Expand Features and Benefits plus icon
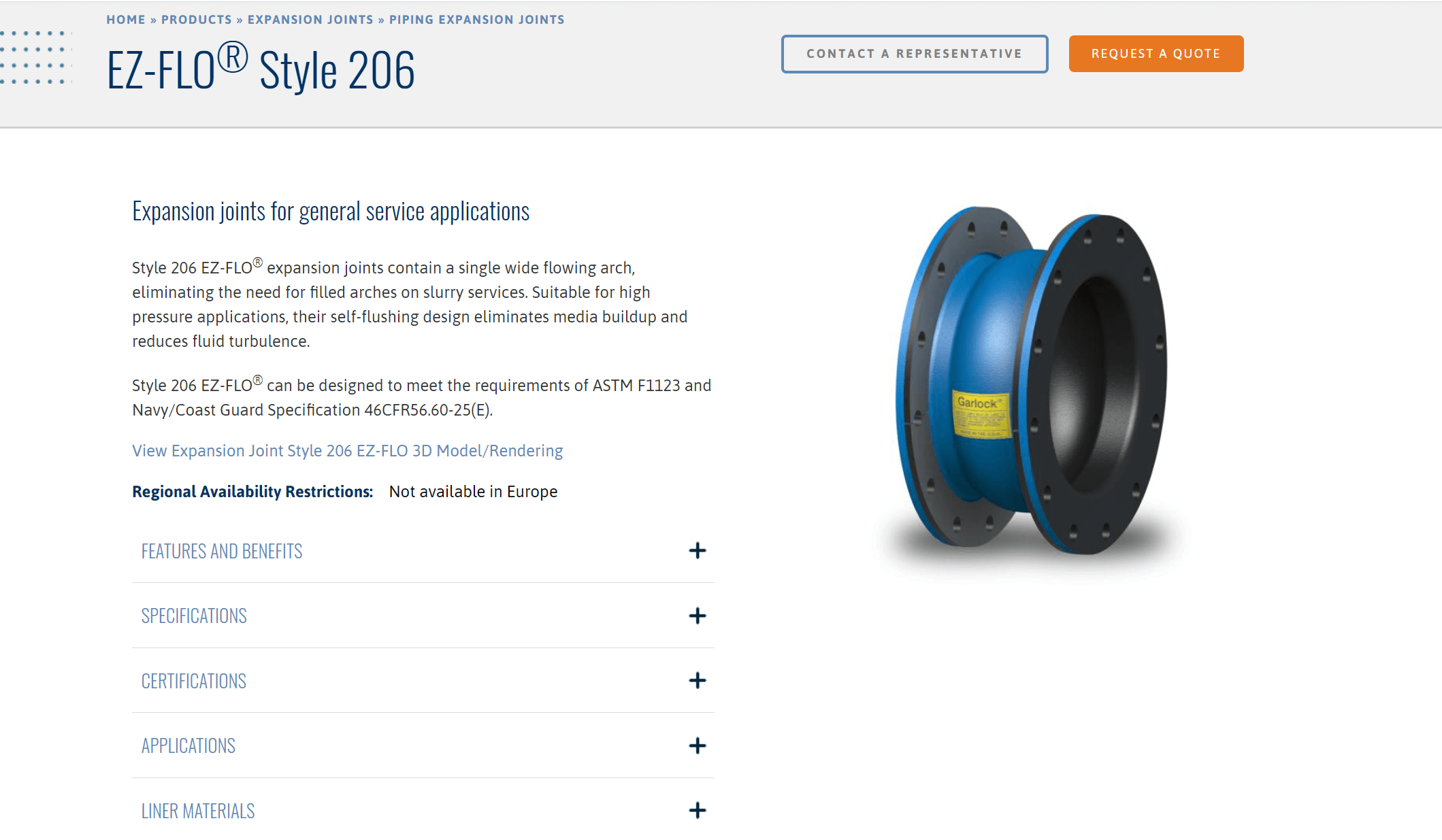The image size is (1442, 840). [x=697, y=550]
